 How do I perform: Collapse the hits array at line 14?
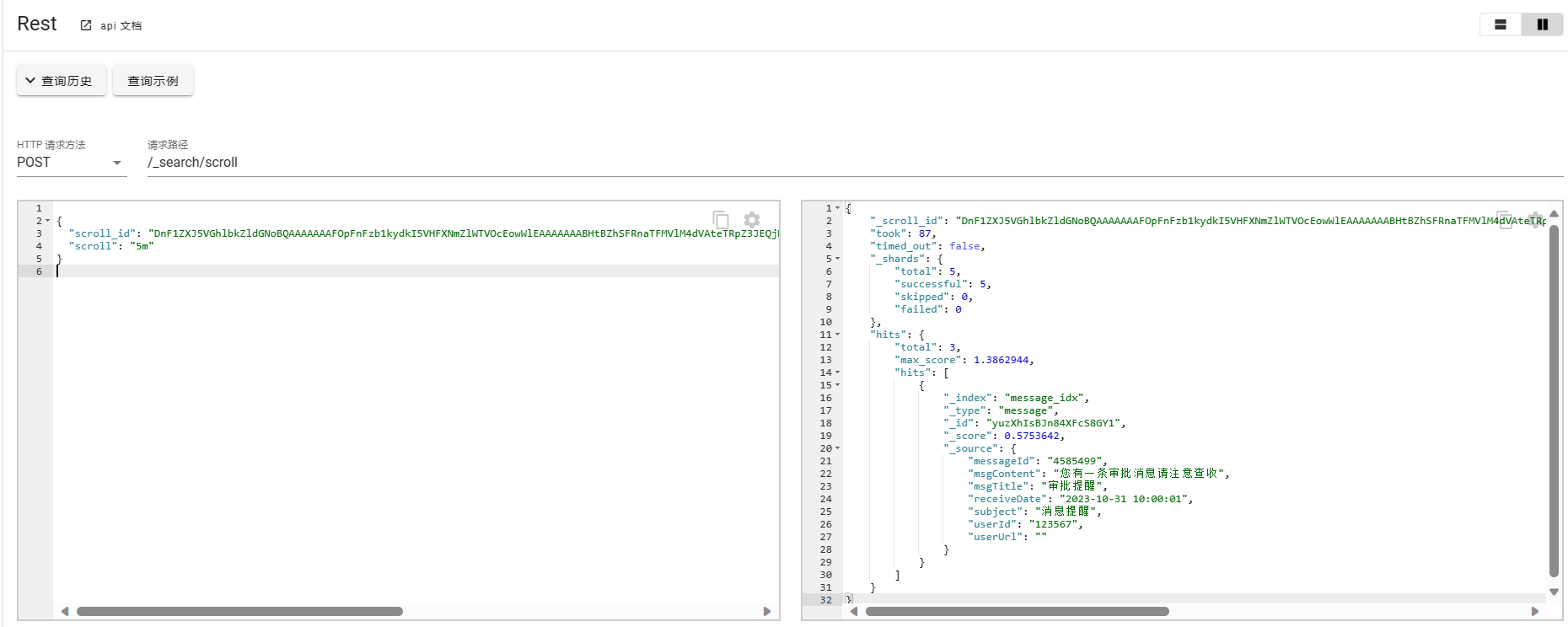coord(837,372)
